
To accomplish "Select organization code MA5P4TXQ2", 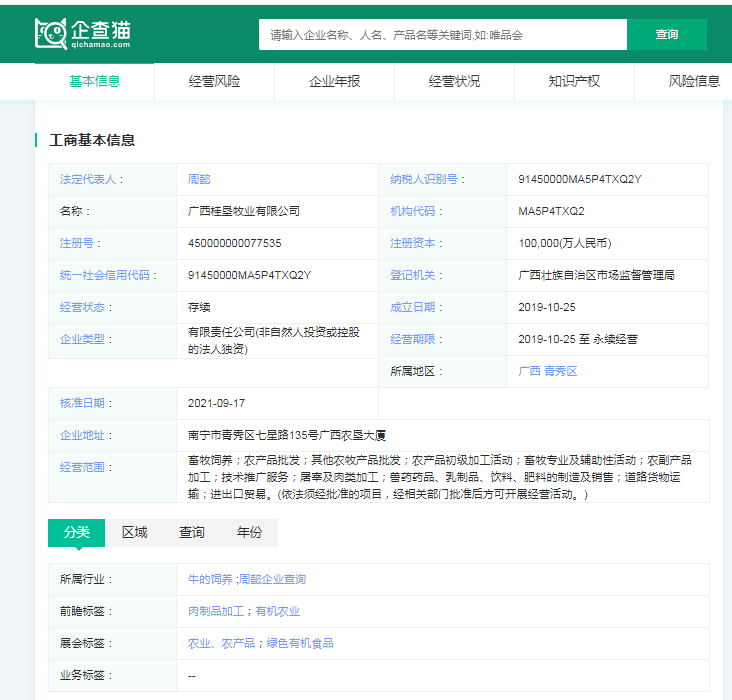I will point(551,211).
